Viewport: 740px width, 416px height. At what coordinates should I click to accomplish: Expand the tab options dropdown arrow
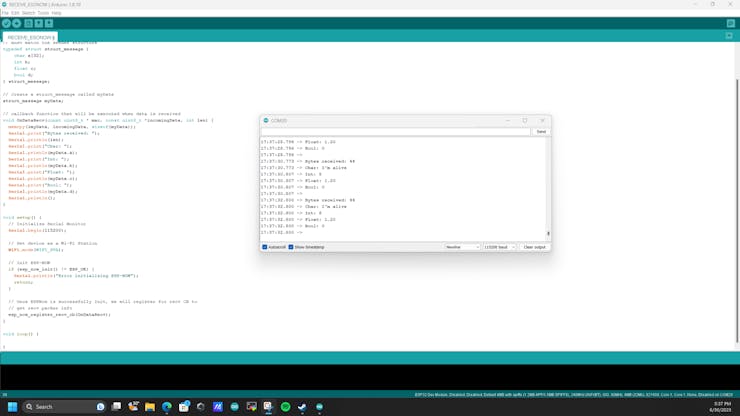(x=729, y=36)
